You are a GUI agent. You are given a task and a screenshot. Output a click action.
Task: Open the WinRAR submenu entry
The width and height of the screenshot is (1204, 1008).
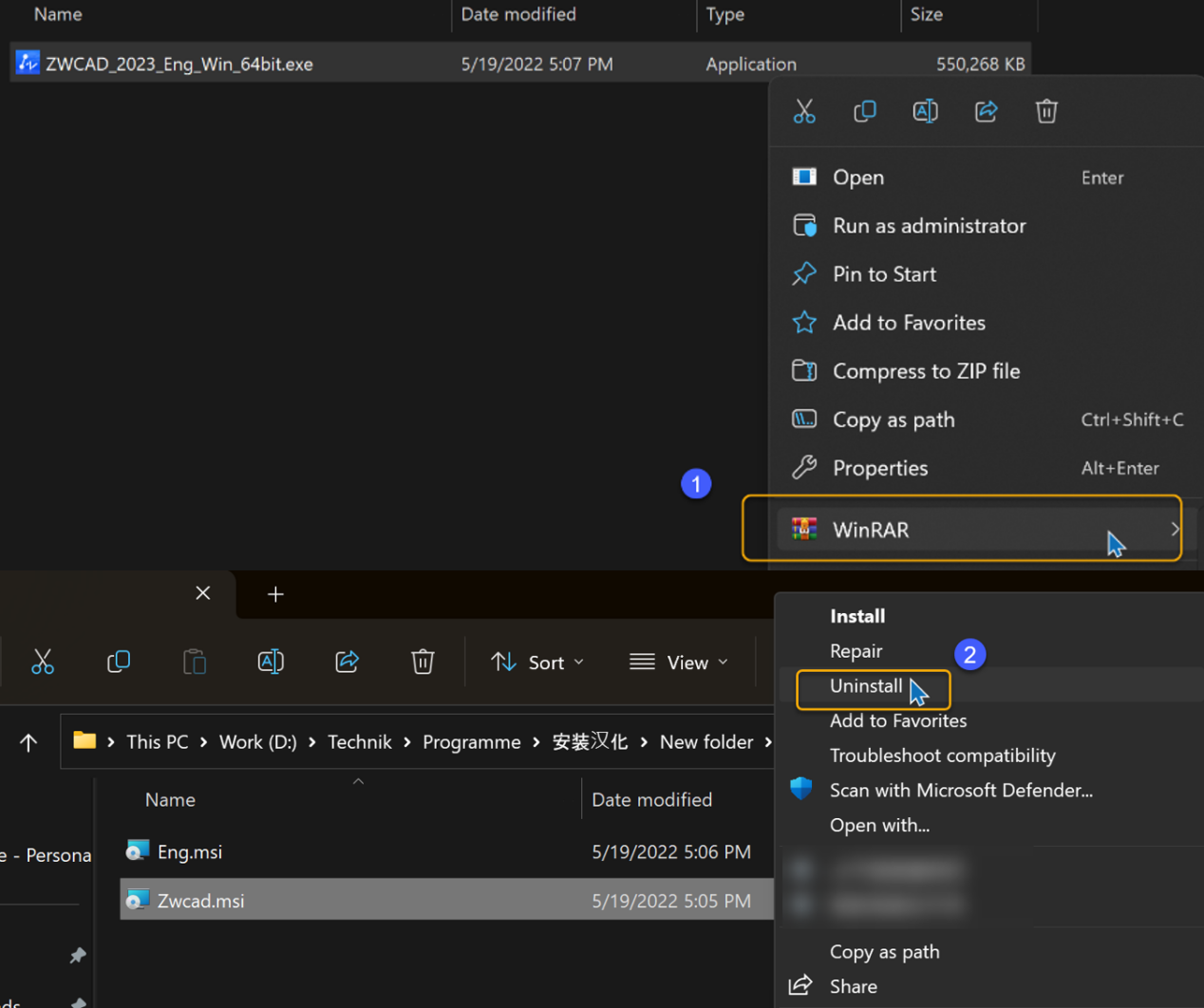point(986,530)
